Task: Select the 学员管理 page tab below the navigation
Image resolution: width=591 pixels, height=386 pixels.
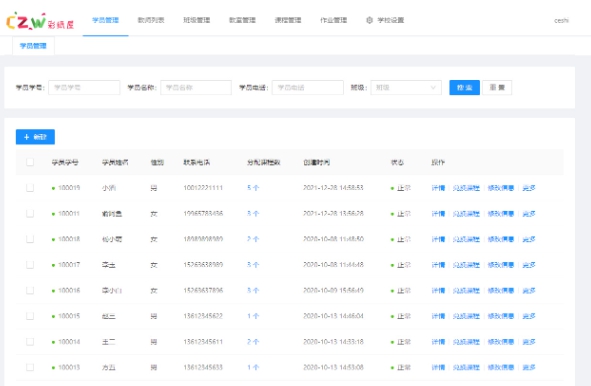Action: pos(33,46)
